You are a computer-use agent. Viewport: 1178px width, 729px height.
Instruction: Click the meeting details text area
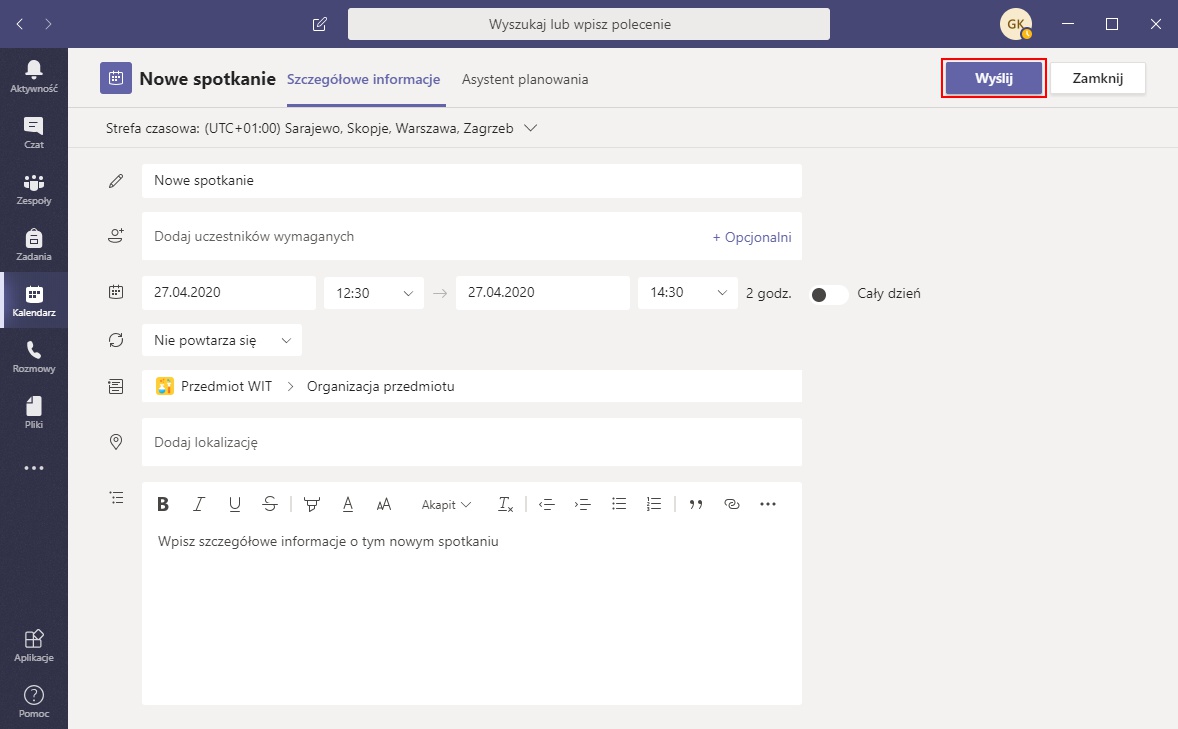pyautogui.click(x=472, y=615)
